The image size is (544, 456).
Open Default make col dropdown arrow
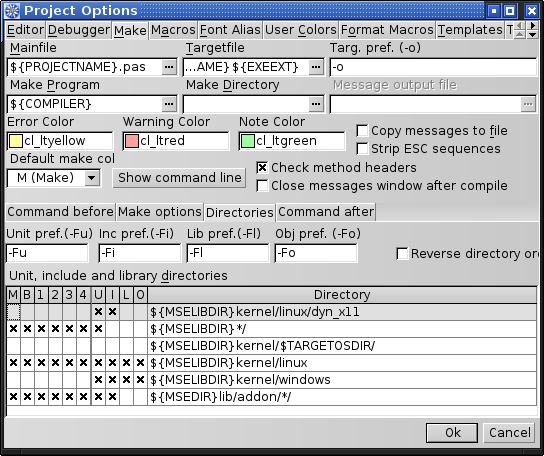[92, 178]
